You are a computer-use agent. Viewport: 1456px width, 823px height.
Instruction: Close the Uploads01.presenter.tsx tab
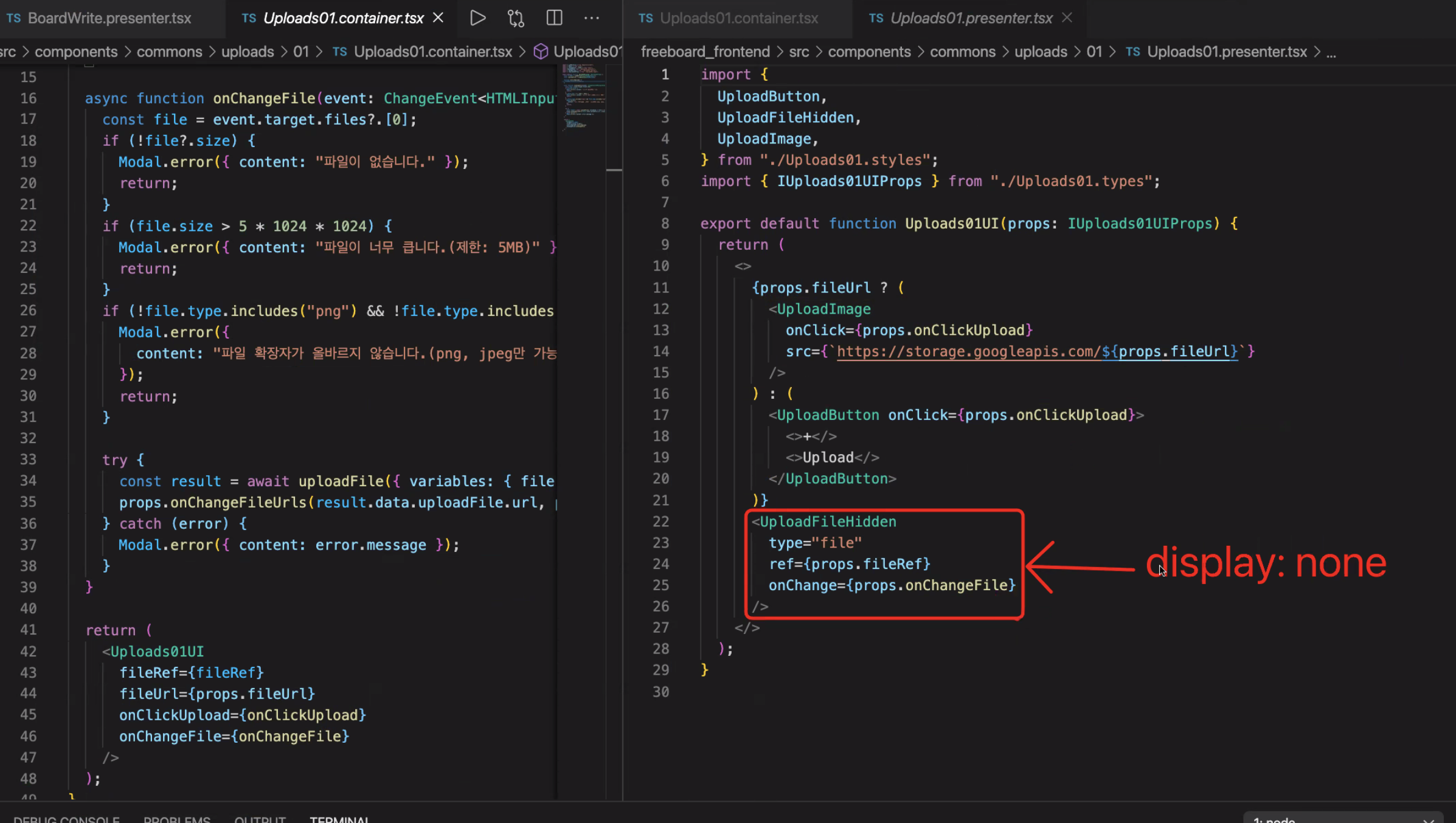pyautogui.click(x=1067, y=18)
